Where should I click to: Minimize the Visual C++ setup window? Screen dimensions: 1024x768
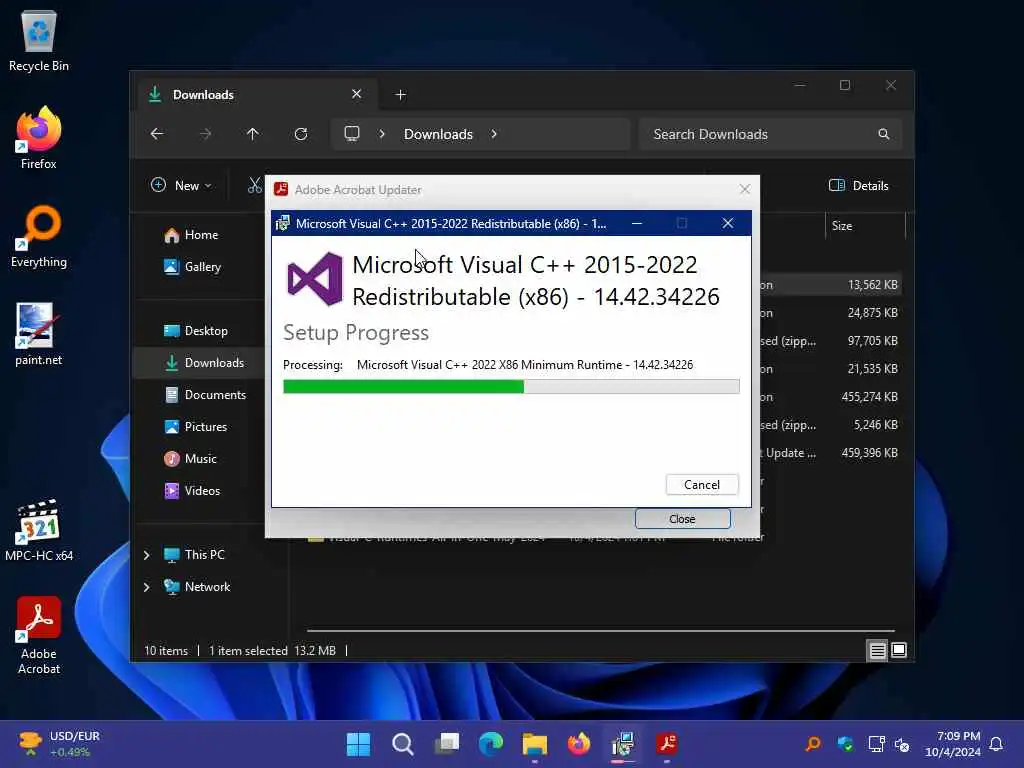click(x=637, y=223)
